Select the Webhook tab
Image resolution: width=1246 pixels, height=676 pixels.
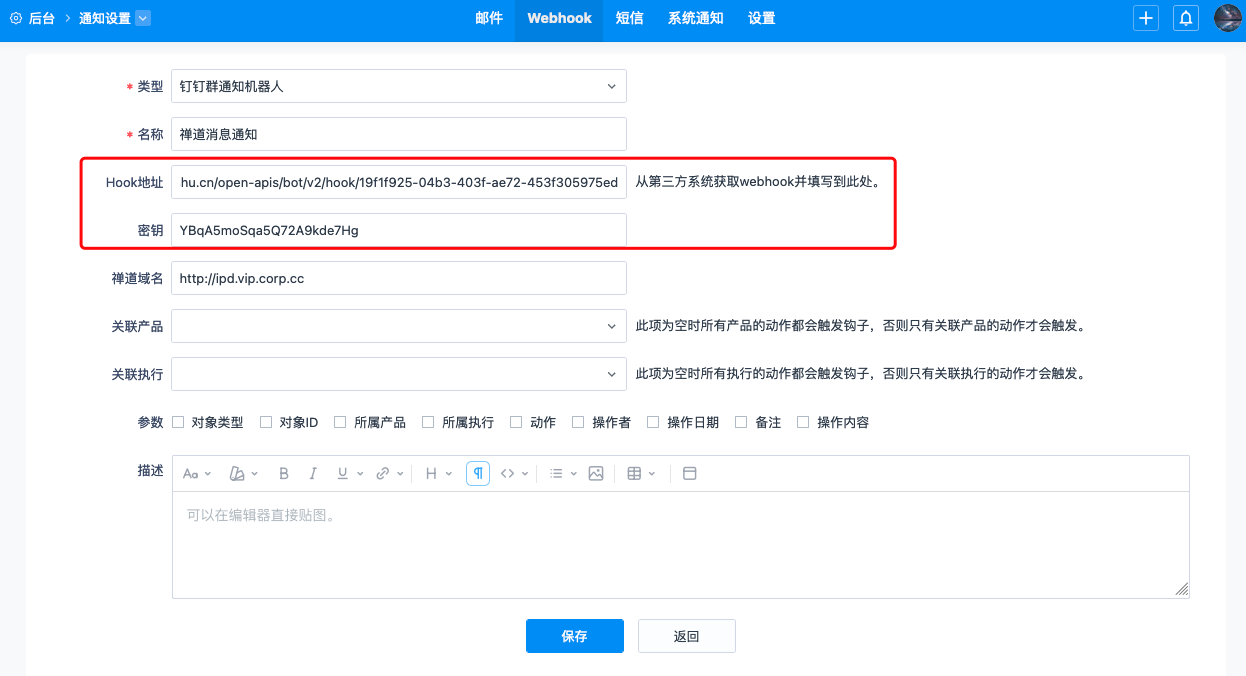pyautogui.click(x=559, y=18)
